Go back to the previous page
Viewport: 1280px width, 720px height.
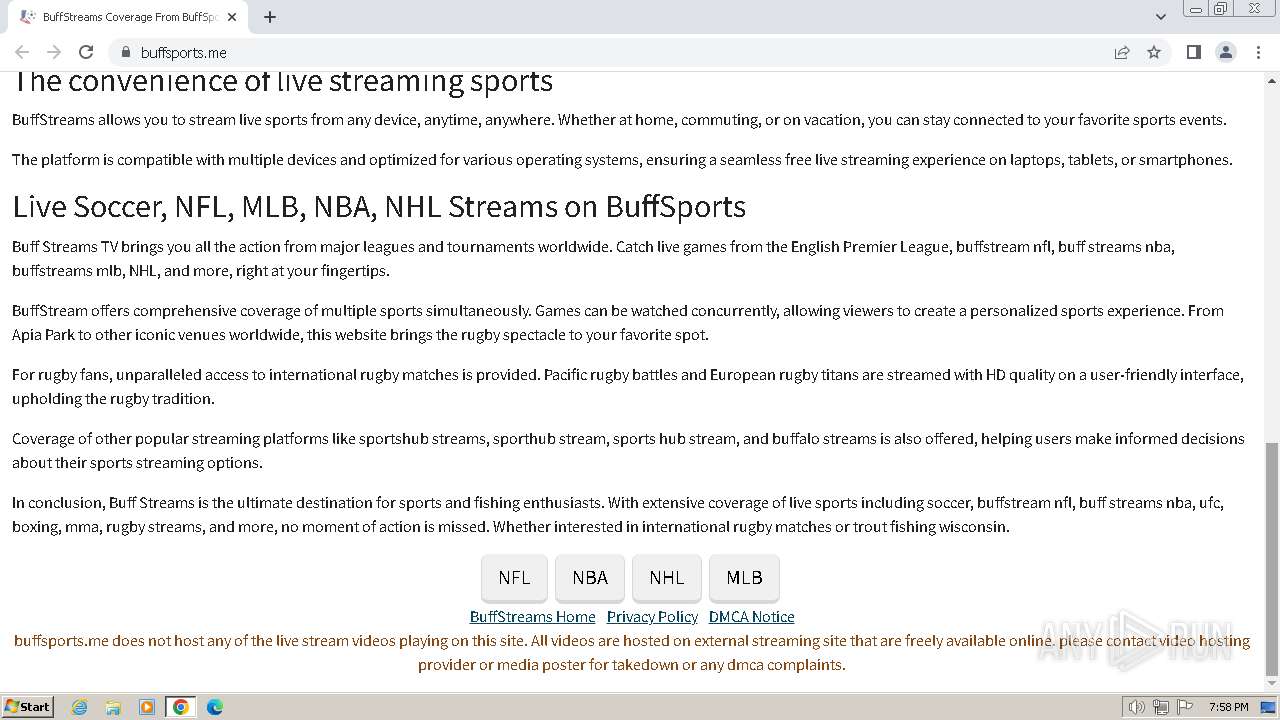pyautogui.click(x=22, y=52)
